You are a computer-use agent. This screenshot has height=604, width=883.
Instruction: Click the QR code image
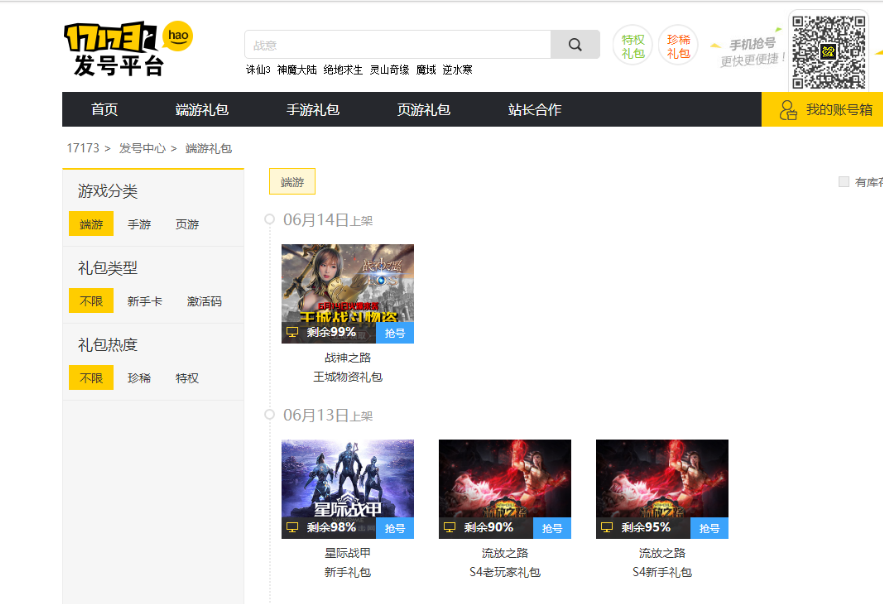pyautogui.click(x=828, y=52)
